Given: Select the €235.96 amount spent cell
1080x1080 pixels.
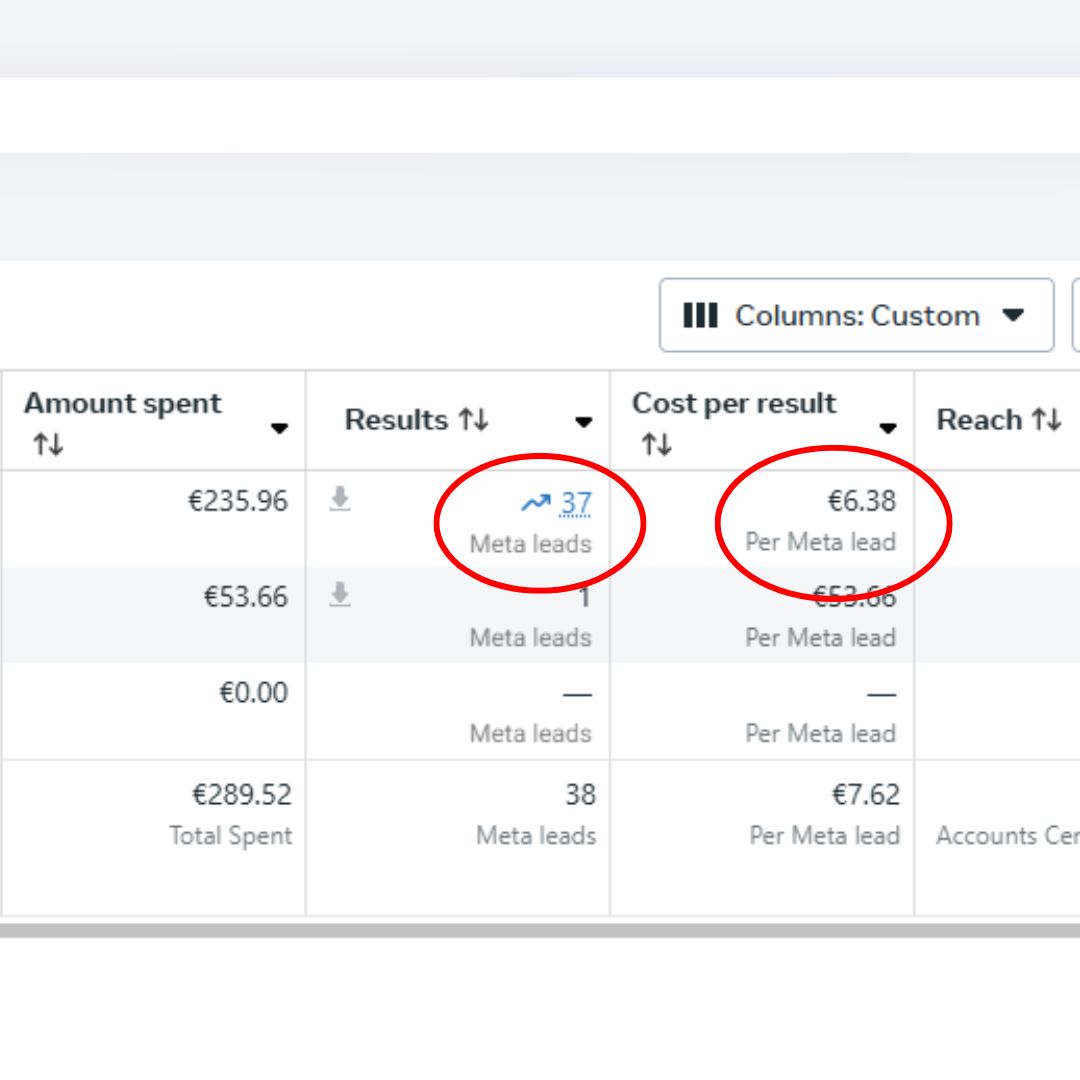Looking at the screenshot, I should pos(238,501).
